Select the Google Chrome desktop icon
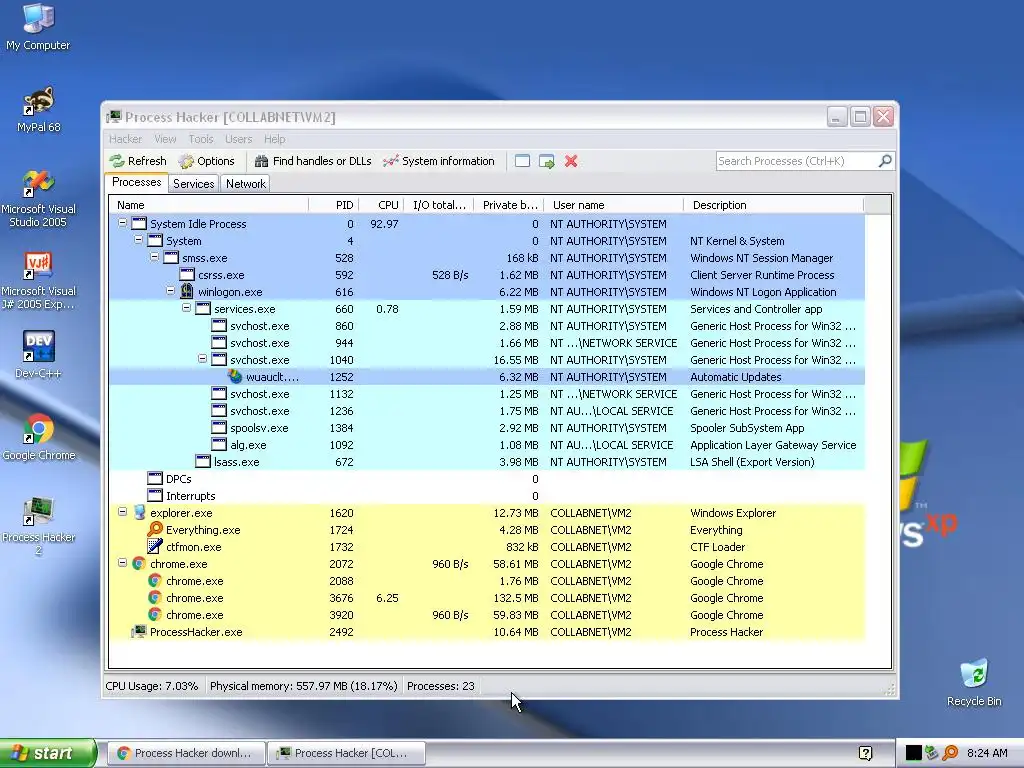Image resolution: width=1024 pixels, height=768 pixels. pyautogui.click(x=38, y=437)
